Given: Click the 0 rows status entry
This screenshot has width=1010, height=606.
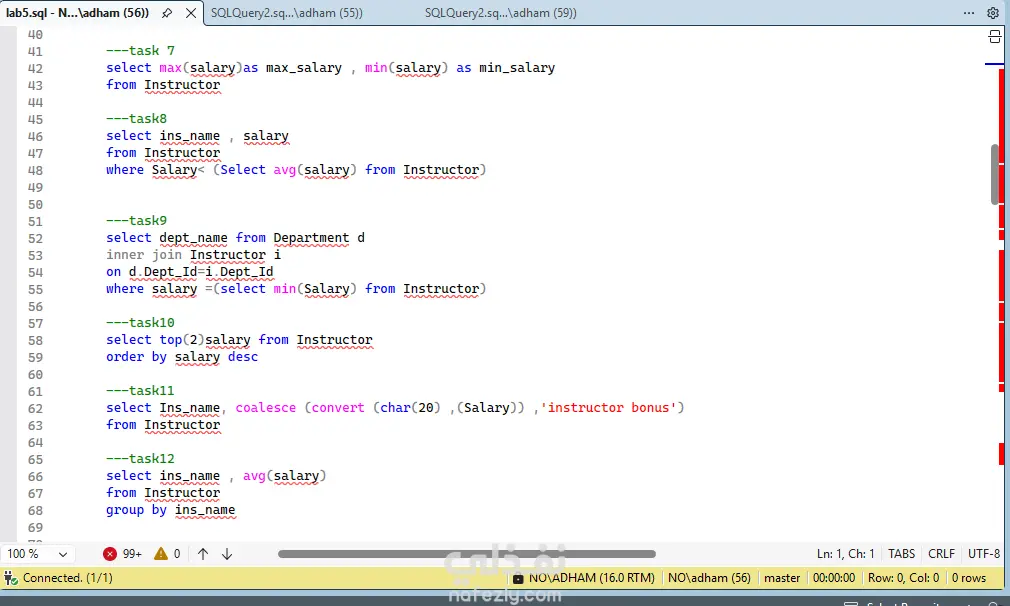Looking at the screenshot, I should pyautogui.click(x=969, y=578).
